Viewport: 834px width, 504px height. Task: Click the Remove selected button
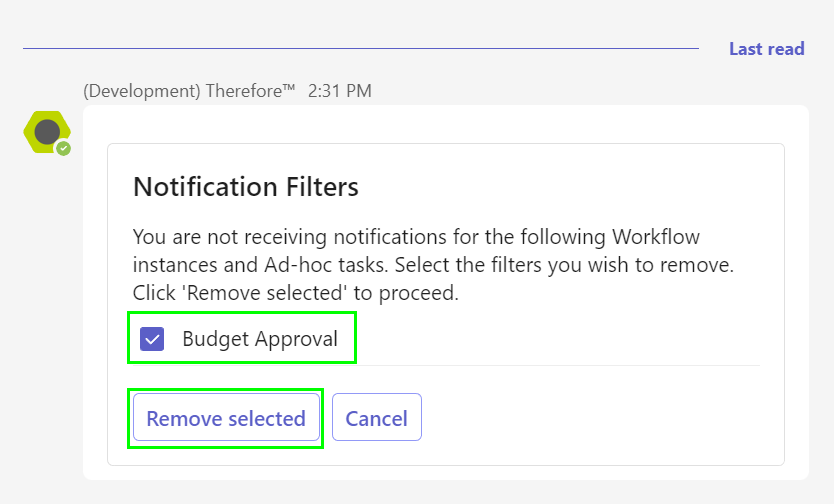click(226, 417)
